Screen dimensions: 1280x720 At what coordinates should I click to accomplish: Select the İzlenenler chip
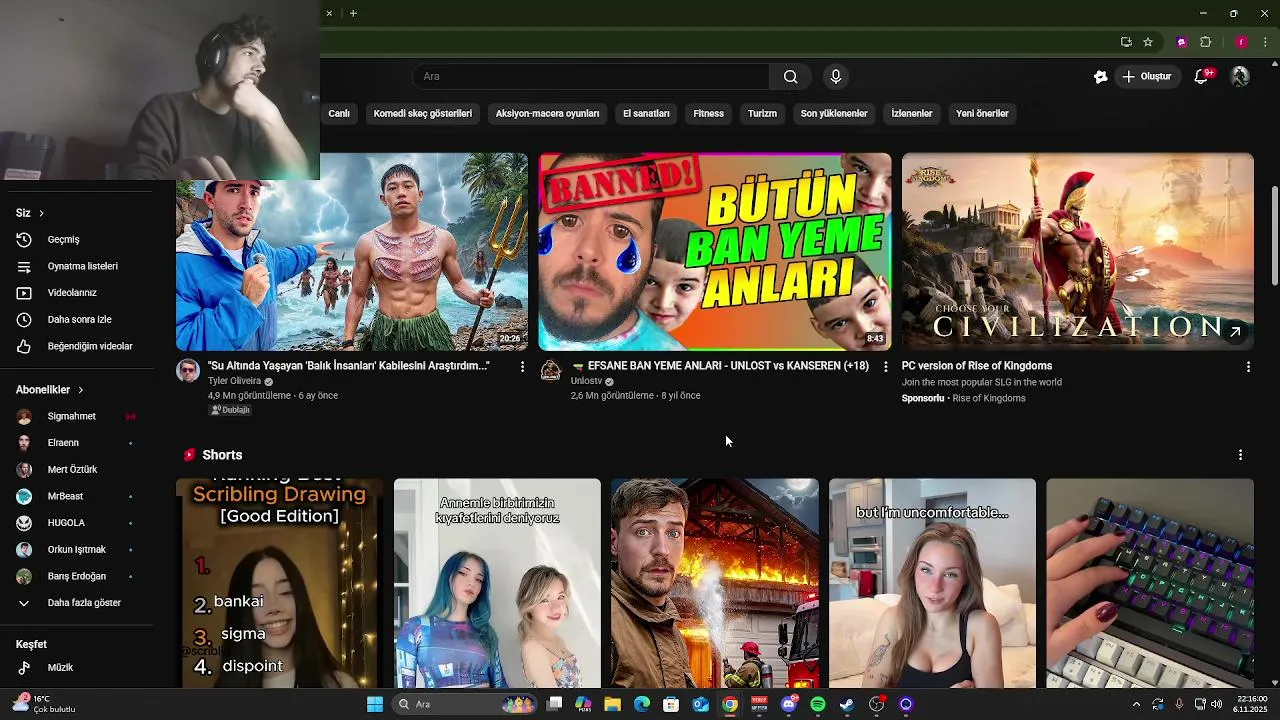click(x=911, y=113)
